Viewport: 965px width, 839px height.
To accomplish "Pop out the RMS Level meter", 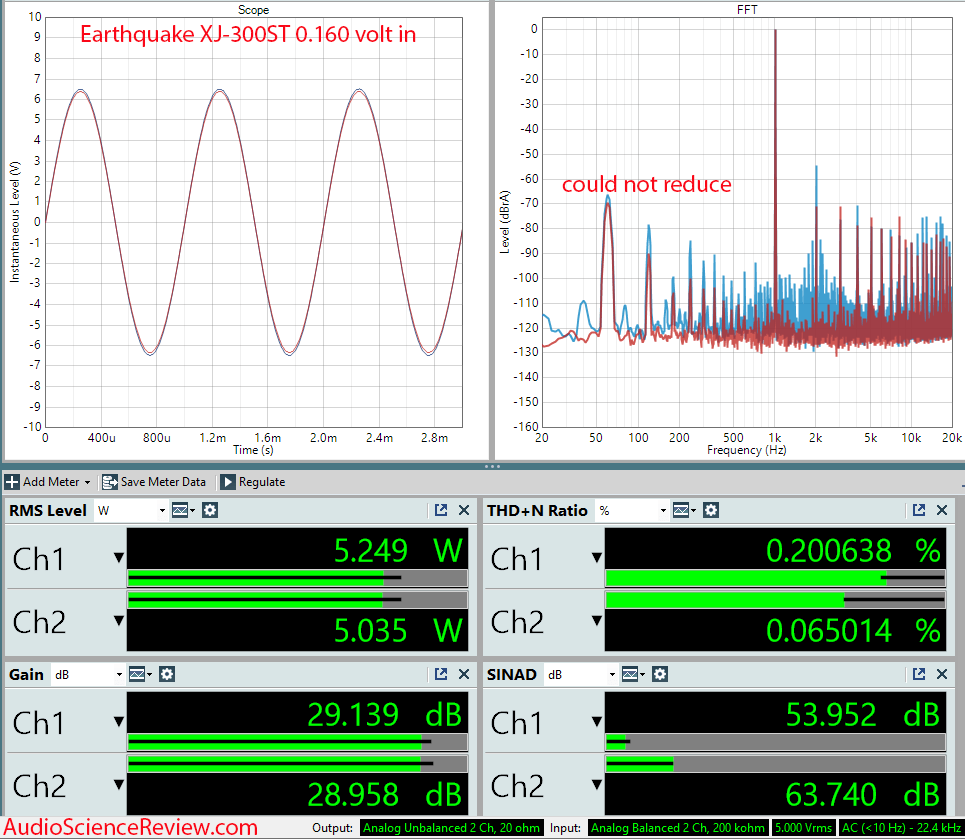I will pyautogui.click(x=441, y=510).
